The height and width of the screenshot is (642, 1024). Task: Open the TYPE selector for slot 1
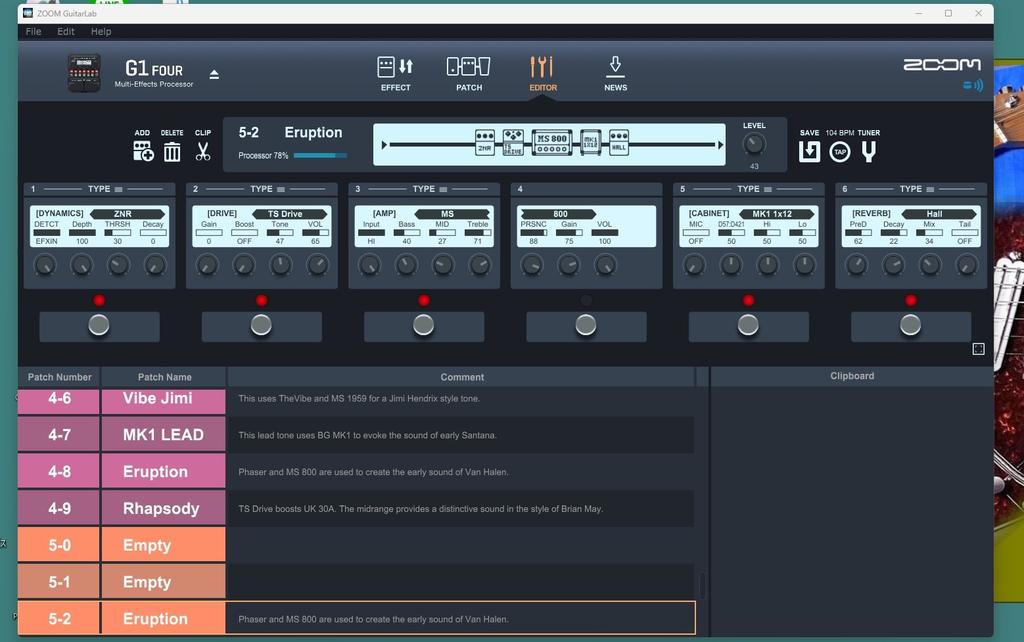(x=105, y=189)
